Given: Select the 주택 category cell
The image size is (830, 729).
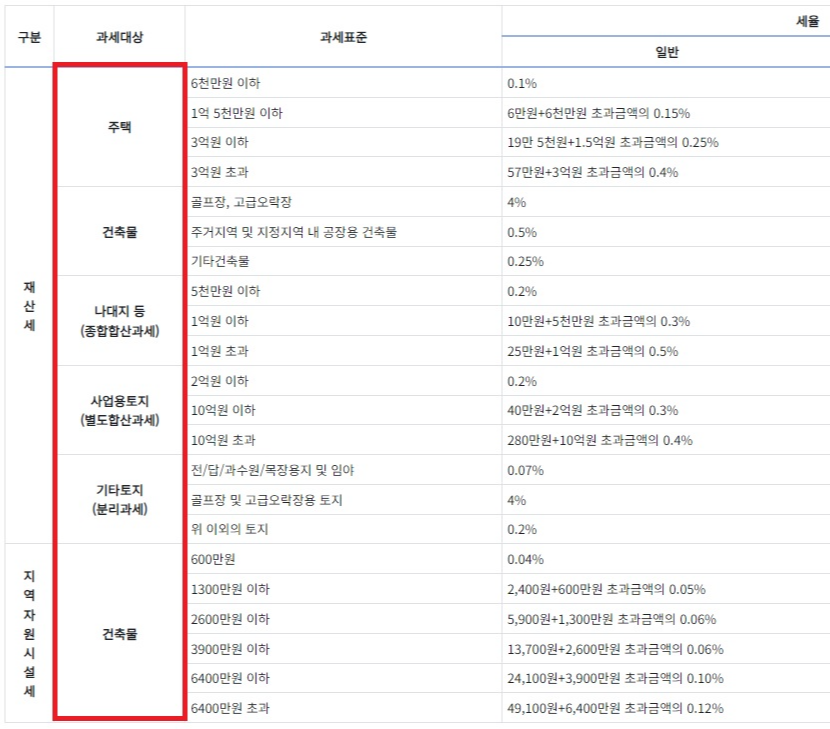Looking at the screenshot, I should pyautogui.click(x=120, y=127).
